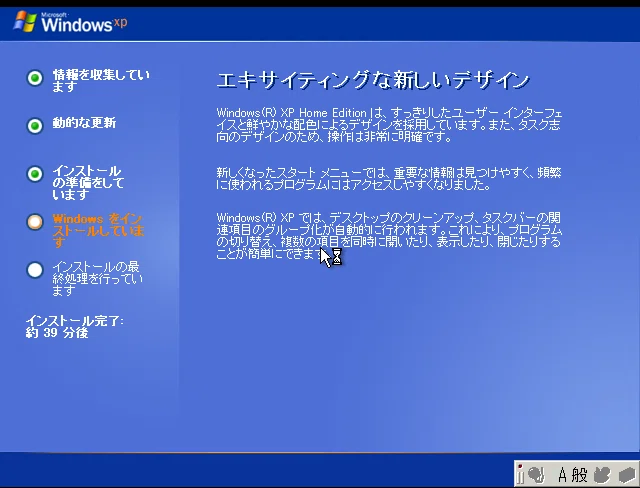
Task: Click the 'インストール完了: 約 39 分後' estimate
Action: click(74, 327)
